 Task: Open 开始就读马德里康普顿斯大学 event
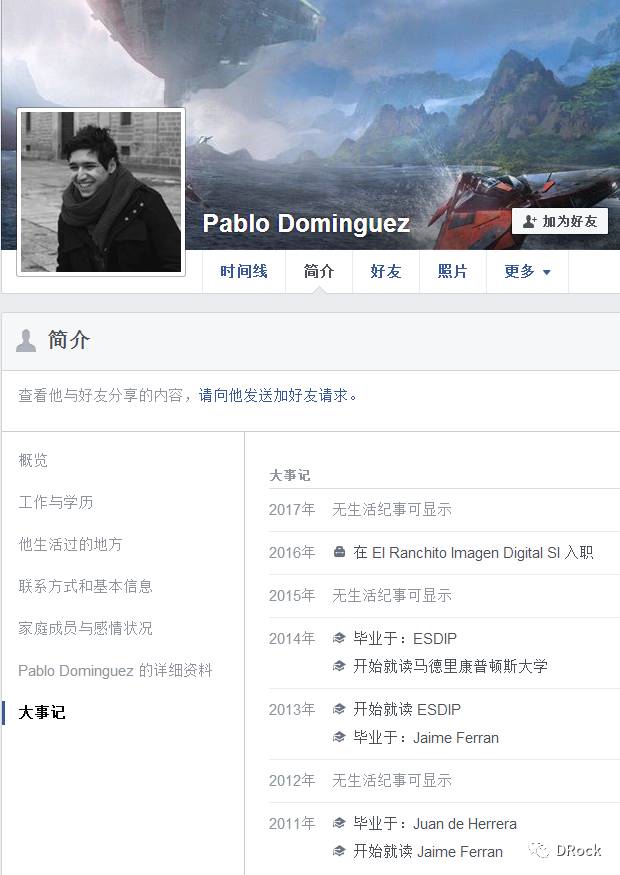[450, 666]
